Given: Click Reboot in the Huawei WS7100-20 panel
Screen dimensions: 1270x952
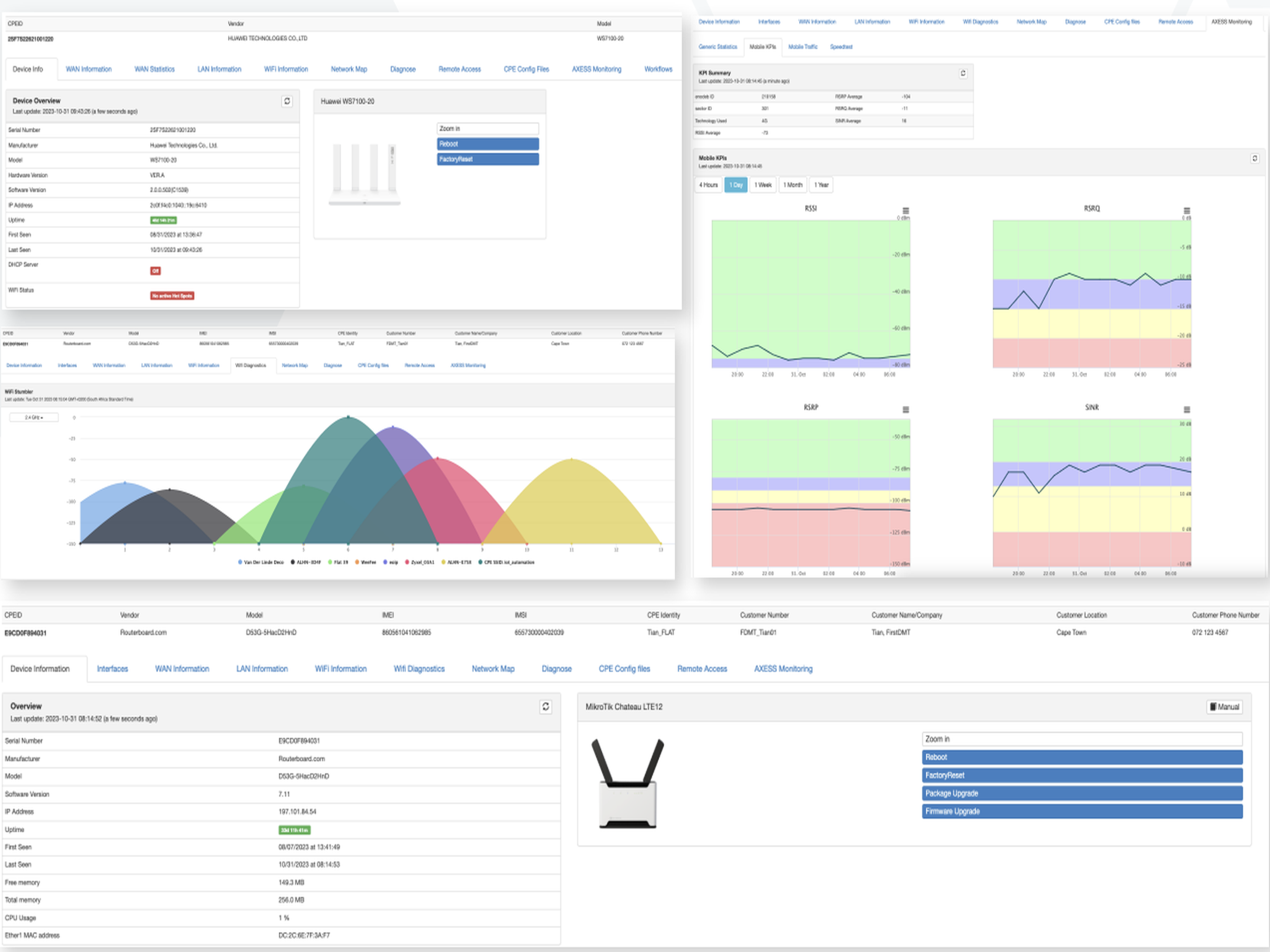Looking at the screenshot, I should 487,144.
